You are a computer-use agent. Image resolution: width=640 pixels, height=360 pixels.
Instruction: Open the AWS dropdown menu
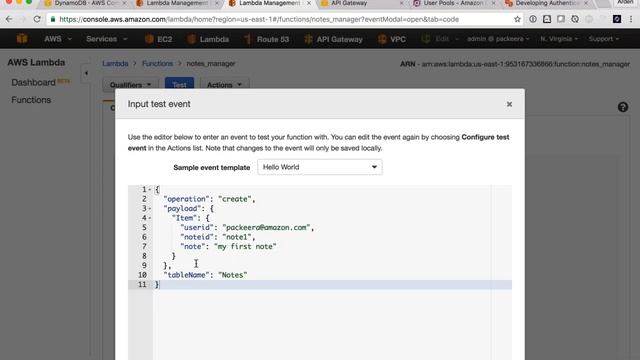tap(58, 39)
